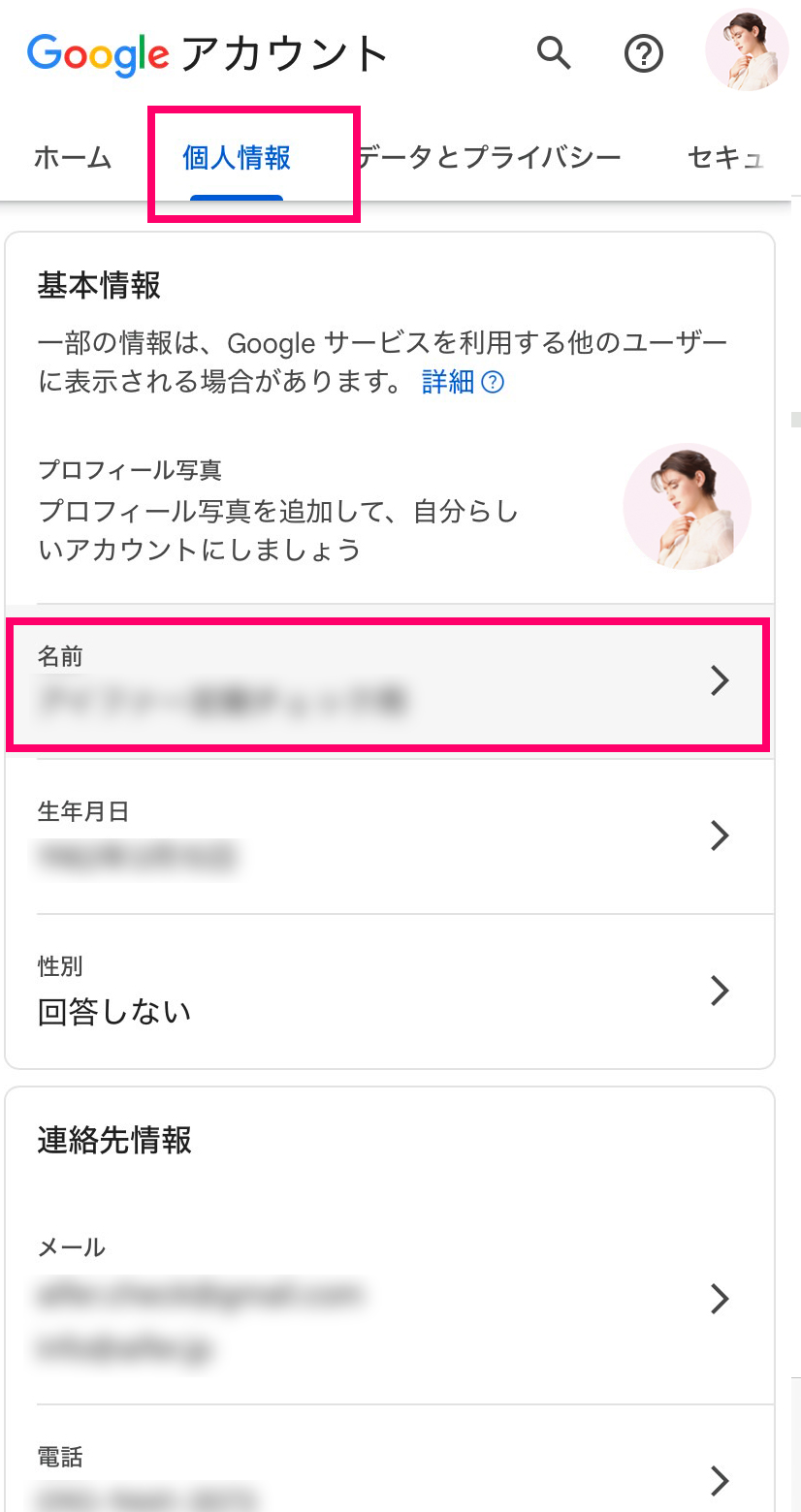Expand the 生年月日 row chevron
Screen dimensions: 801x1512
coord(719,835)
